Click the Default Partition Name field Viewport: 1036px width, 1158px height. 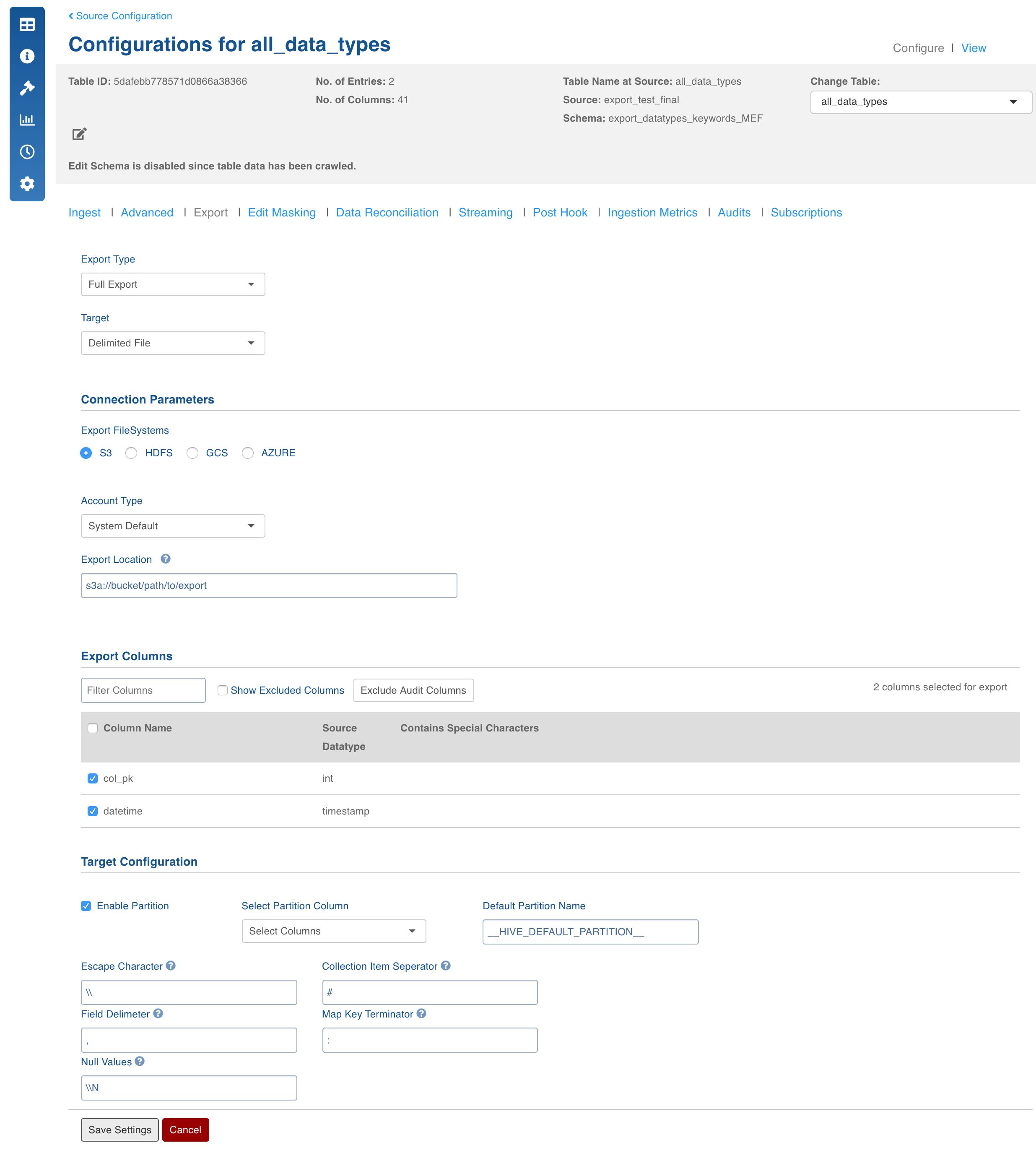click(590, 932)
